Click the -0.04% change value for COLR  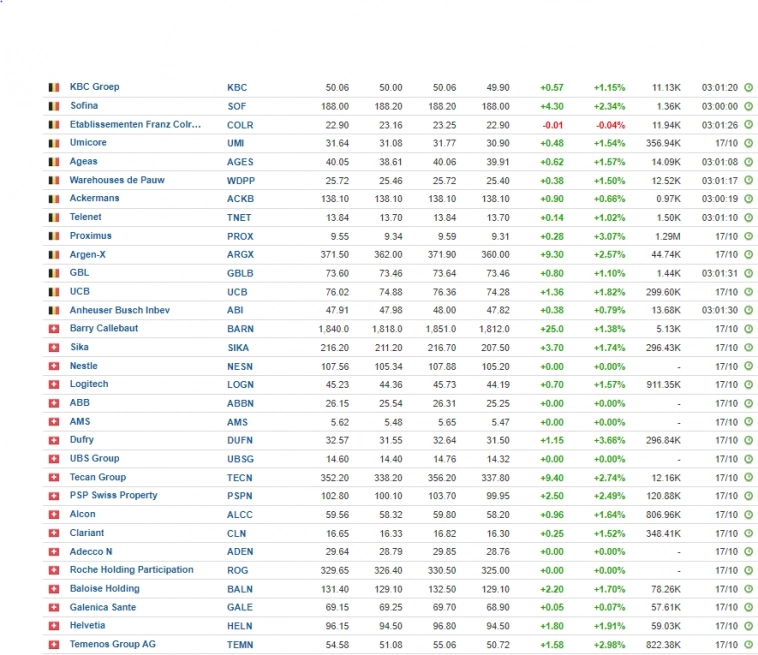608,125
